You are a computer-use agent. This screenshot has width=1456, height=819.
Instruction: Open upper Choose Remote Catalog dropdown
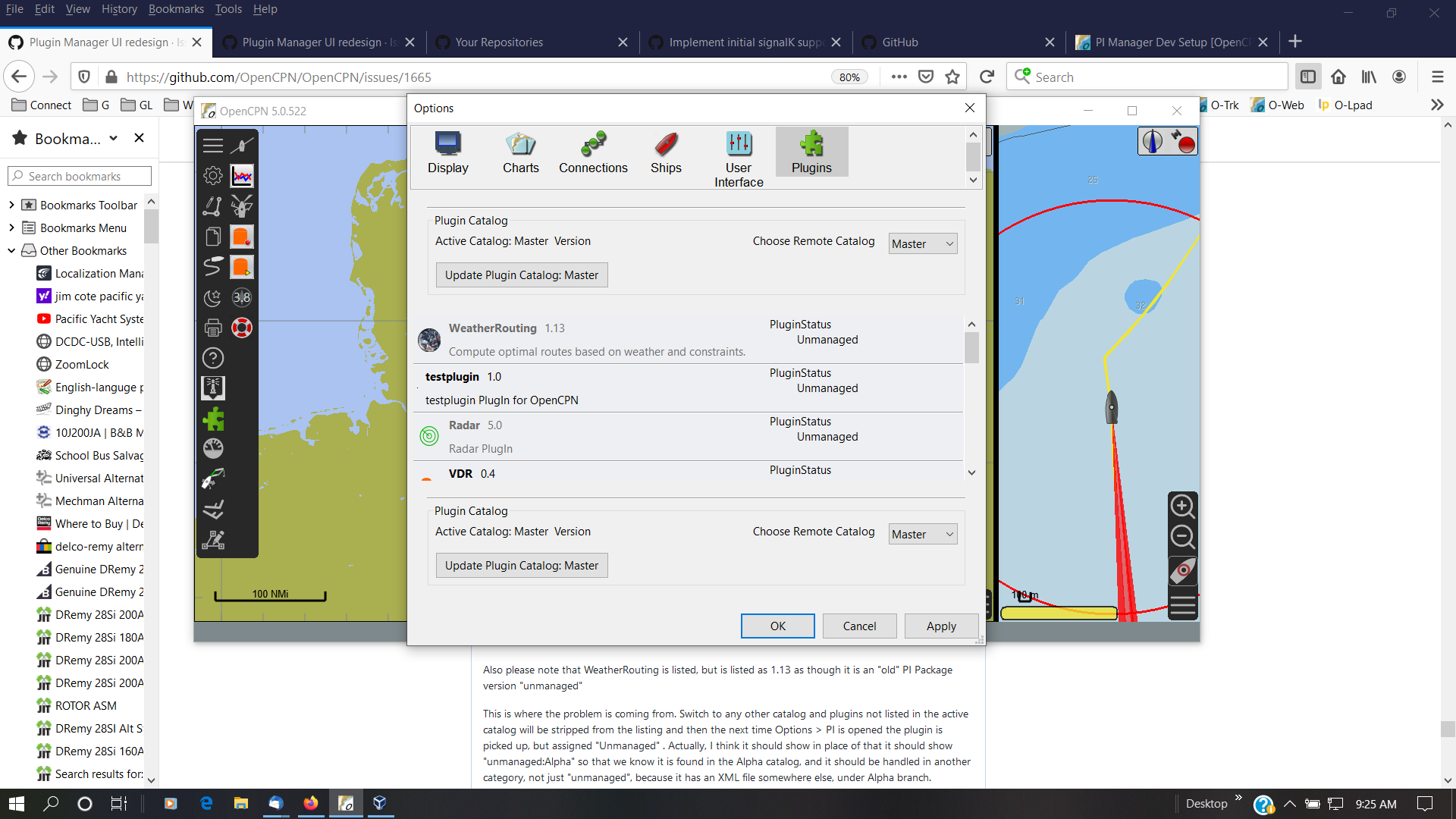click(x=923, y=243)
